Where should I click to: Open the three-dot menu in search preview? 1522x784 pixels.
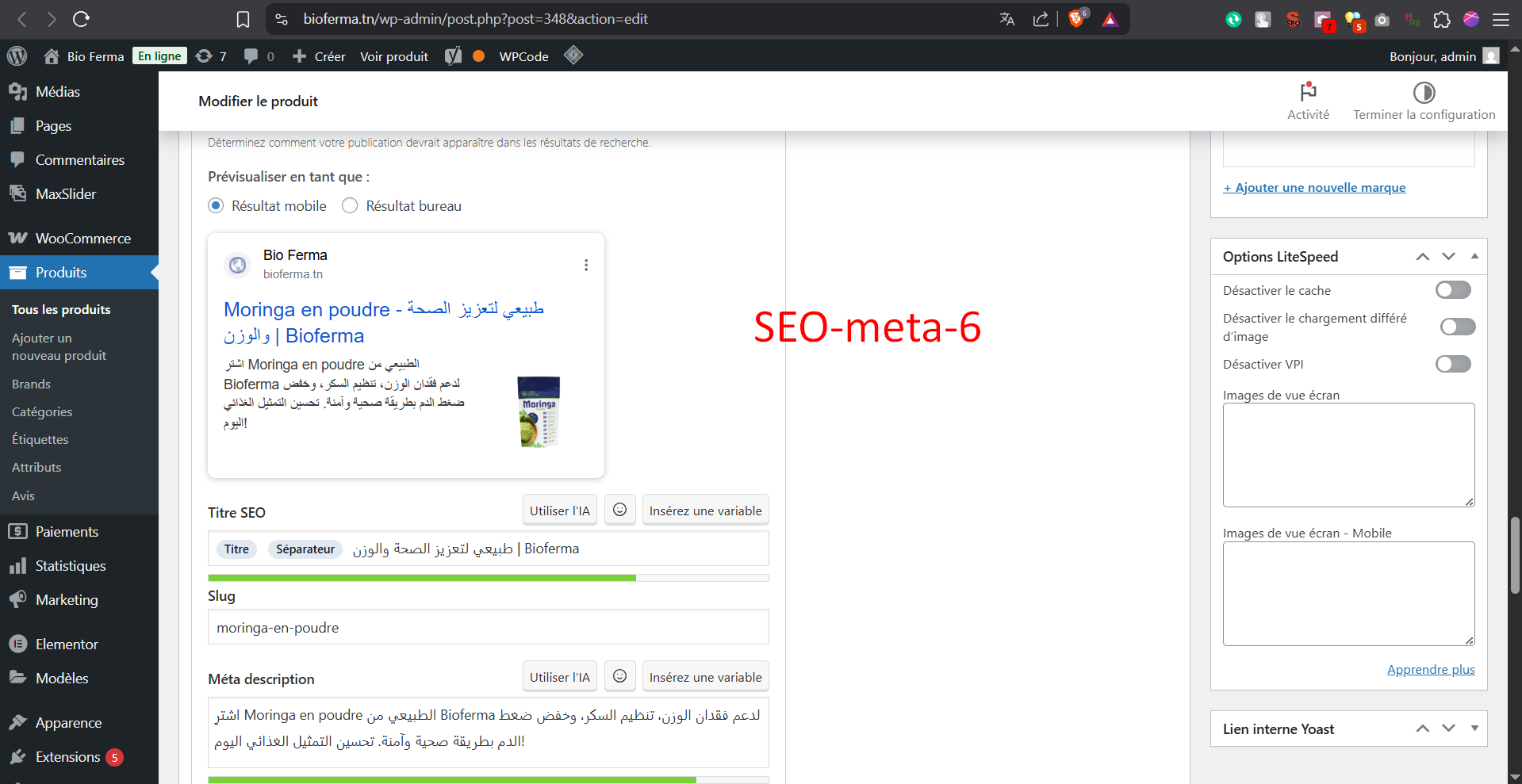pos(586,265)
